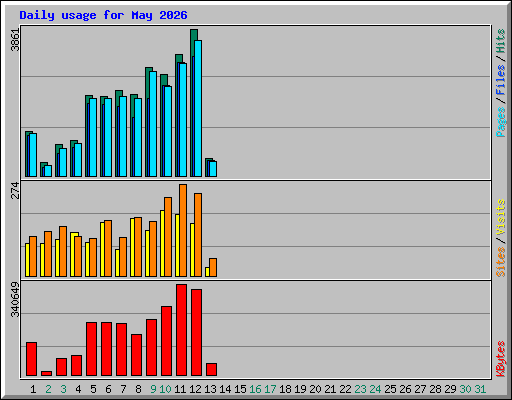This screenshot has width=512, height=400.
Task: Click day 11 on the x-axis
Action: [x=180, y=389]
